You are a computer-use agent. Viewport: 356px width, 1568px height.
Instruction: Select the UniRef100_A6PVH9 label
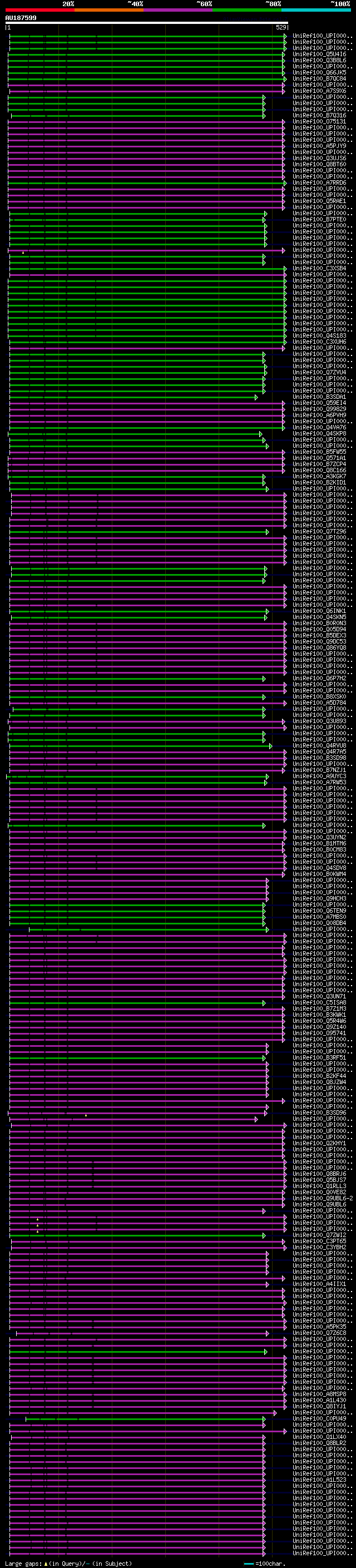(319, 415)
